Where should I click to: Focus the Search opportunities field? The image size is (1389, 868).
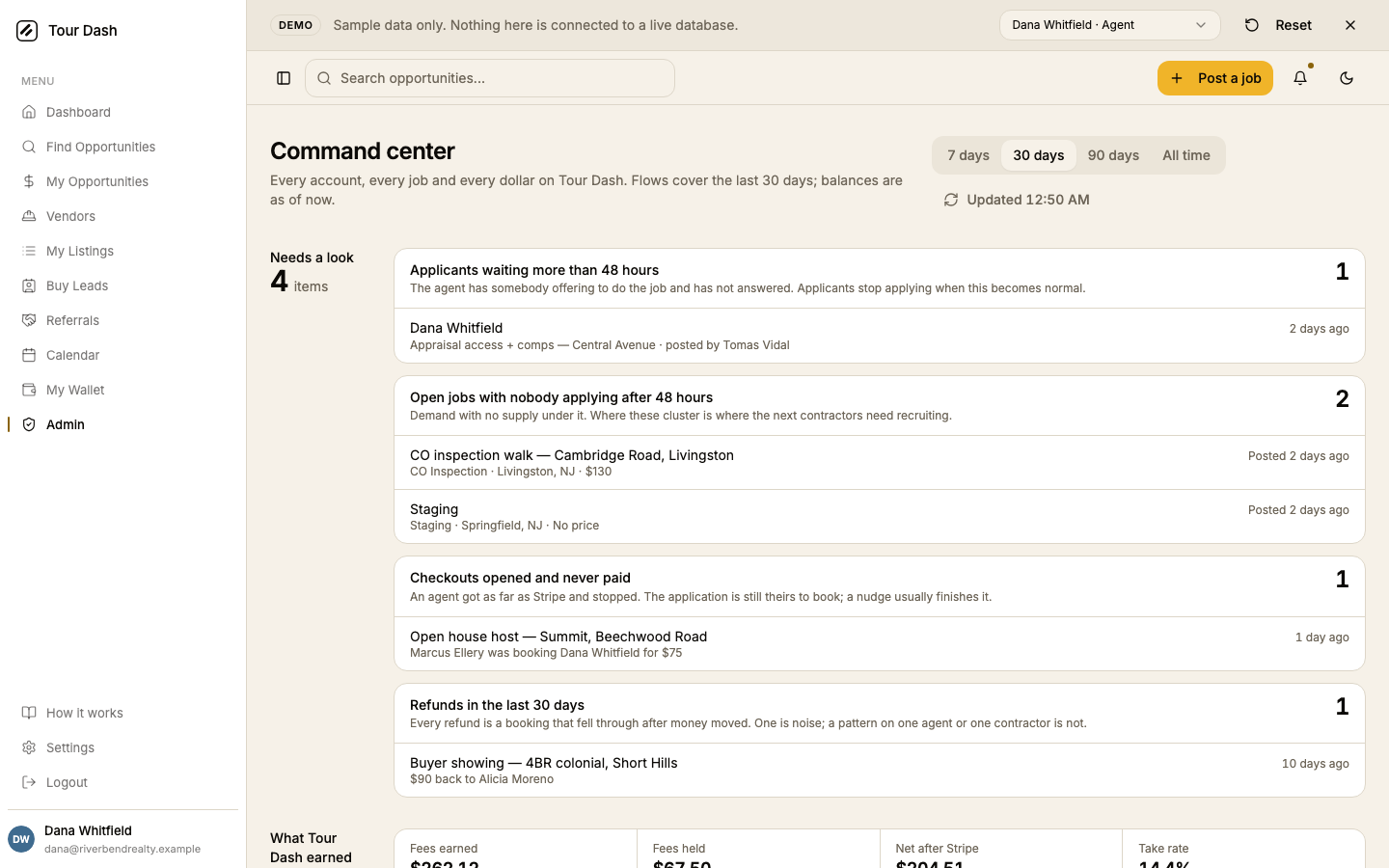490,78
